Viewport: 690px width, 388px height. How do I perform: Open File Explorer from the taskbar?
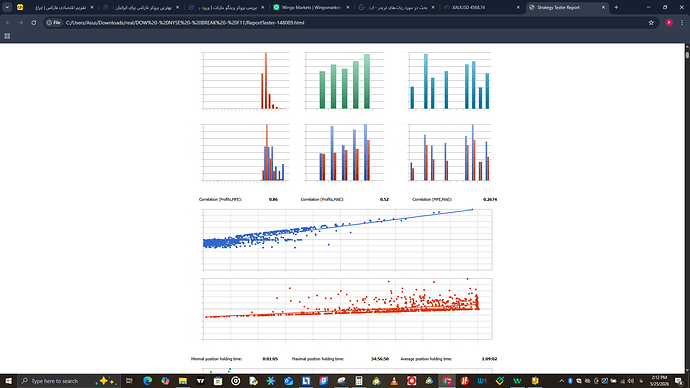183,381
